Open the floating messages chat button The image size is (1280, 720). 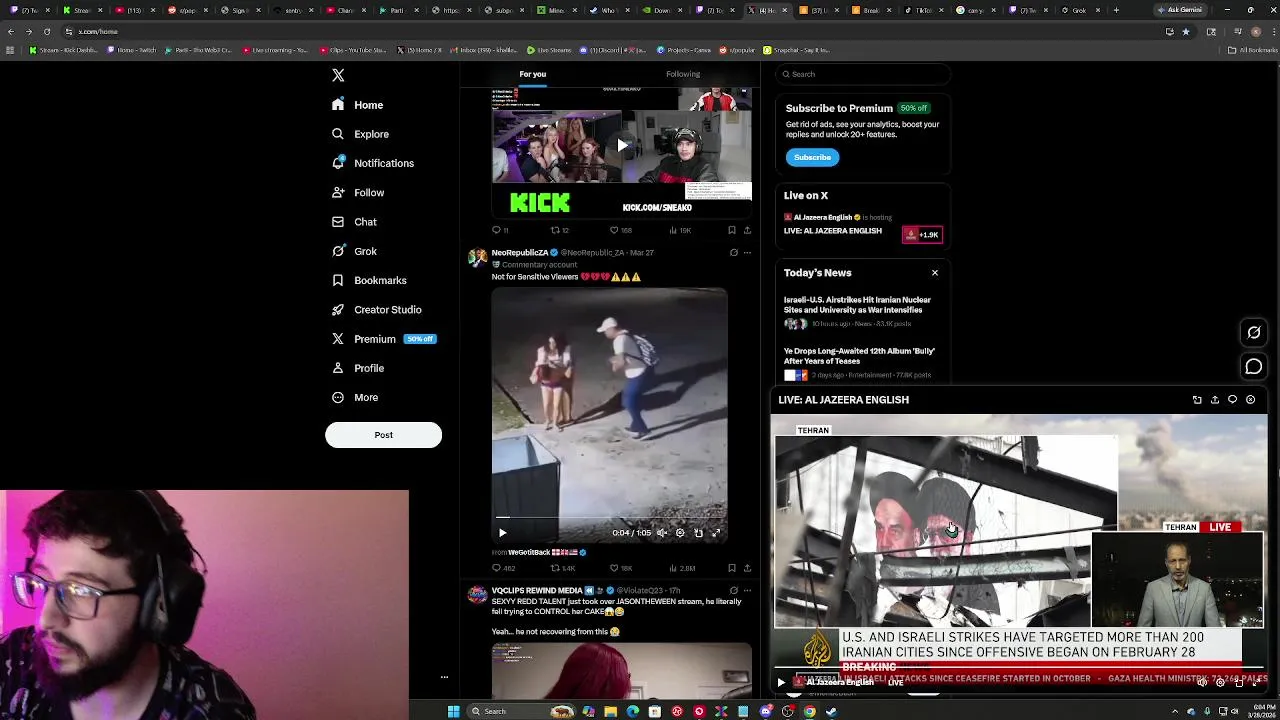tap(1254, 367)
